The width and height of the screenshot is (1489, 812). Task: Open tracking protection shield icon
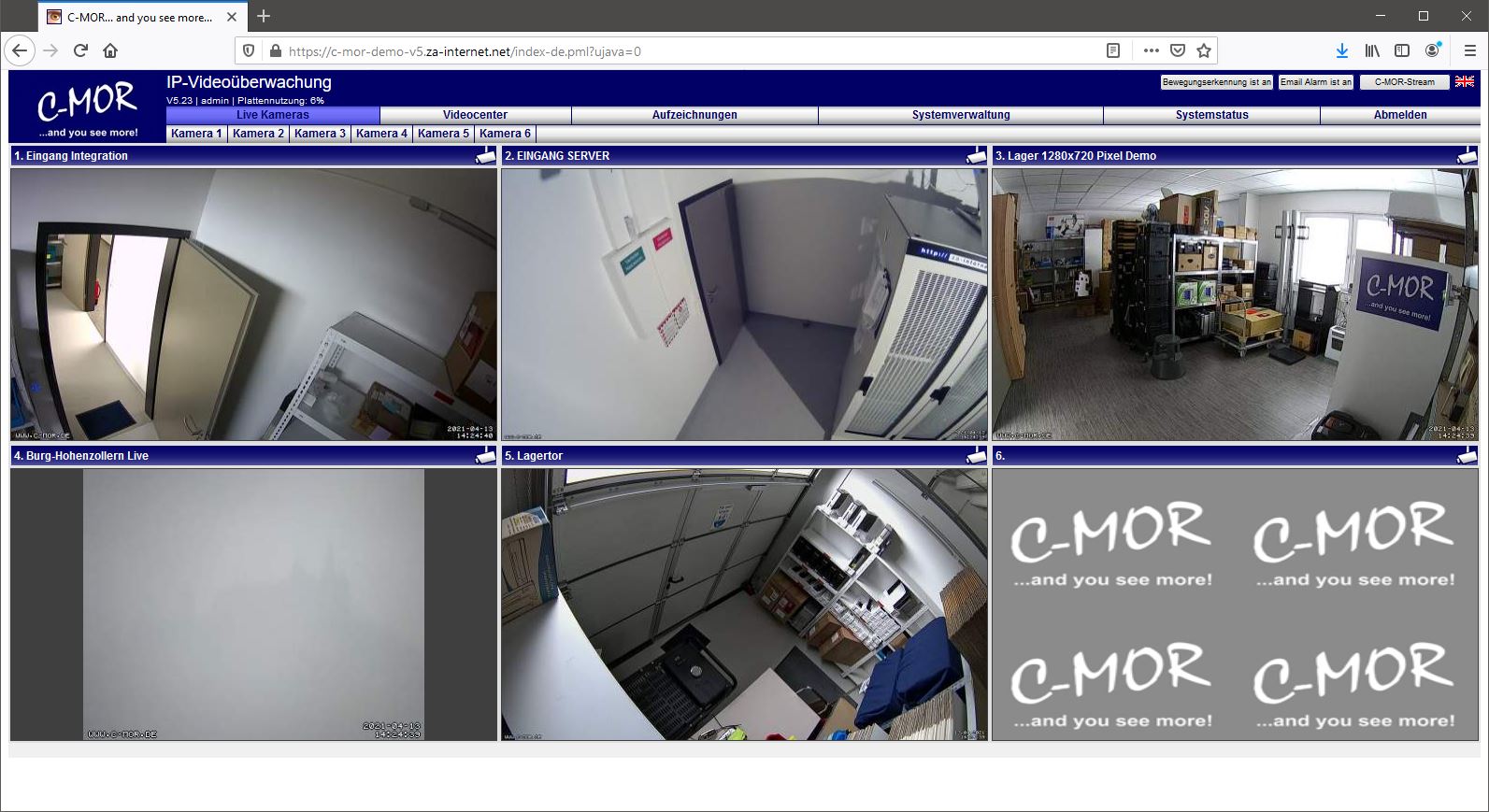pyautogui.click(x=249, y=50)
